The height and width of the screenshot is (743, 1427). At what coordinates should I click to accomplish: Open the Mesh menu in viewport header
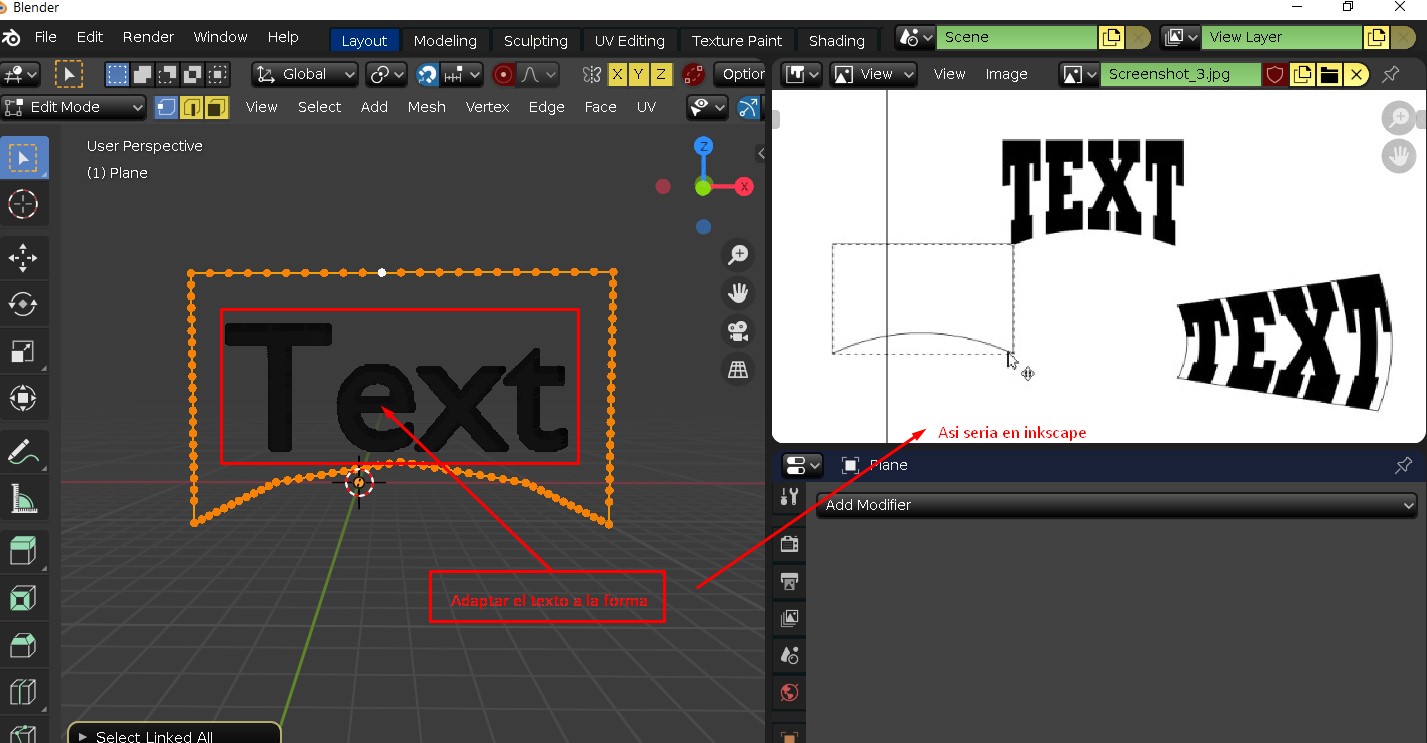426,107
